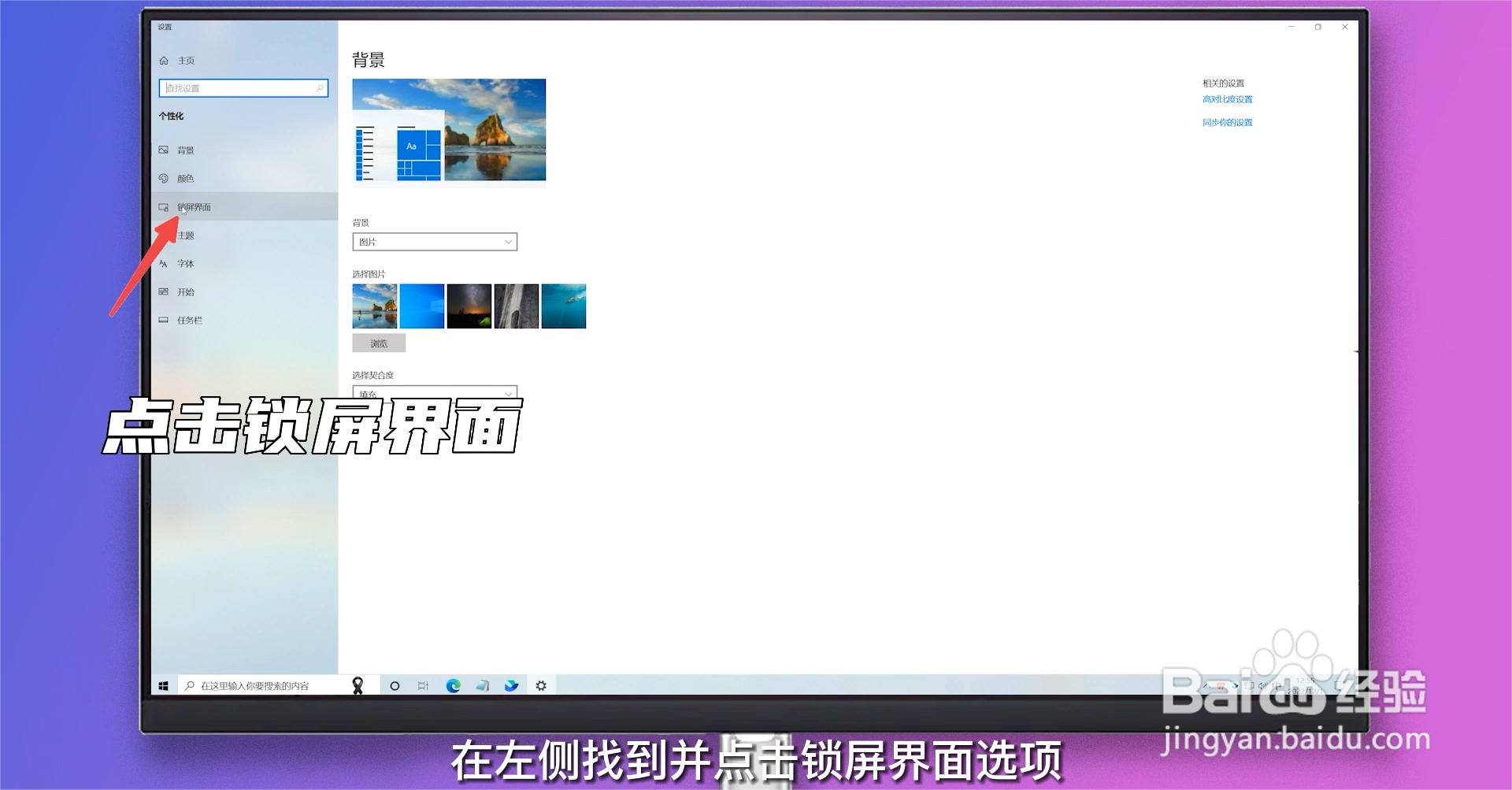Open the 高对比度设置 link

1227,99
